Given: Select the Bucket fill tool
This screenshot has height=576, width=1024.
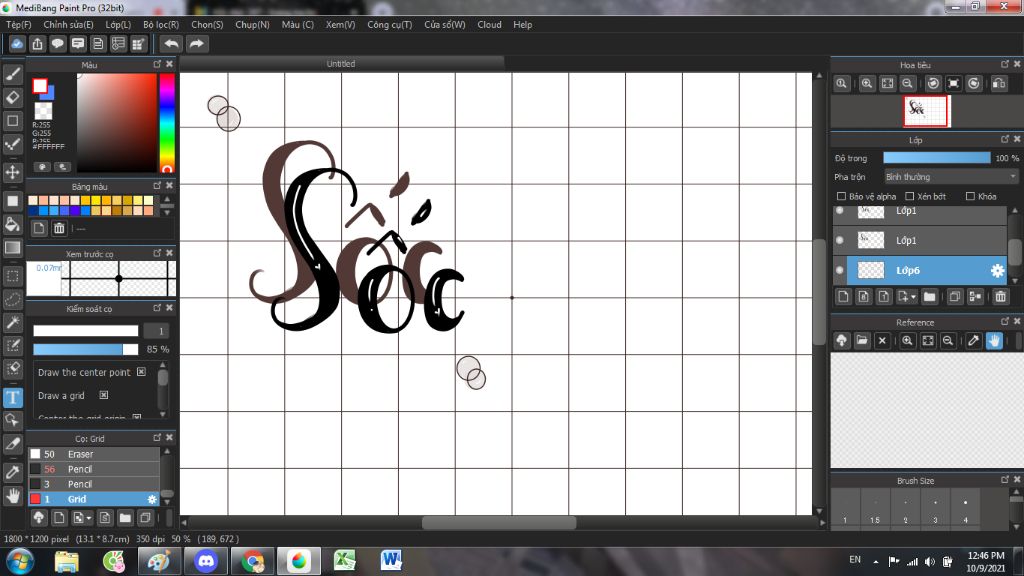Looking at the screenshot, I should 12,224.
